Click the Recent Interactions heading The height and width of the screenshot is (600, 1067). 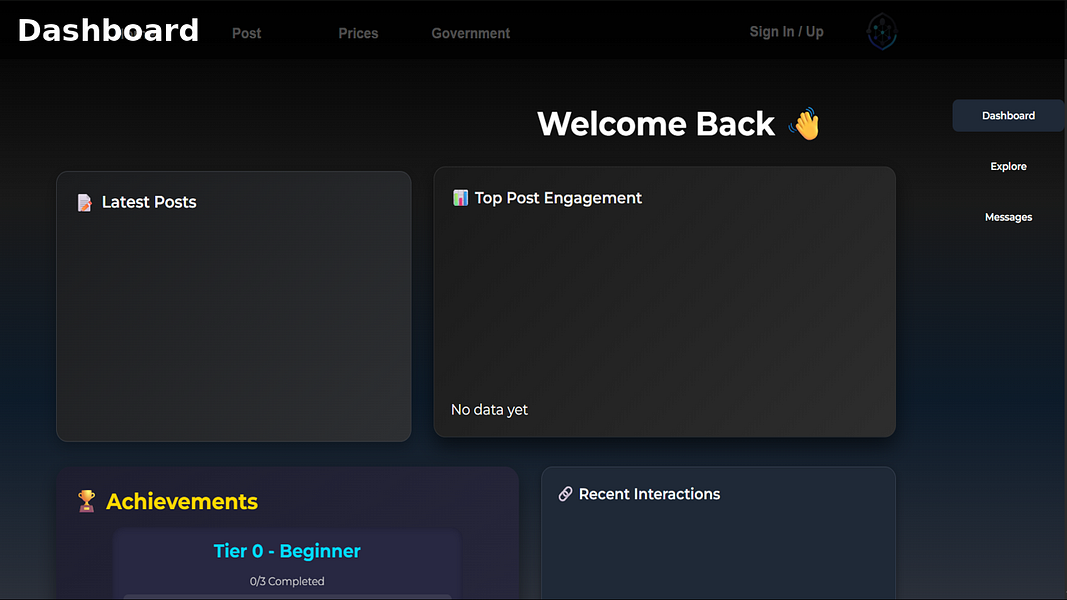pos(649,494)
